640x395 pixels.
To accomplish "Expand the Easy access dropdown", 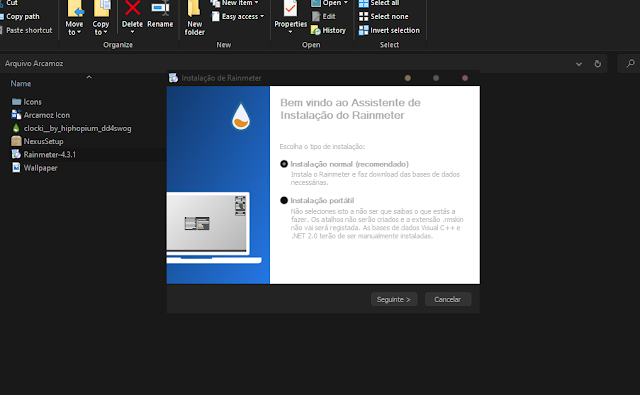I will [262, 16].
